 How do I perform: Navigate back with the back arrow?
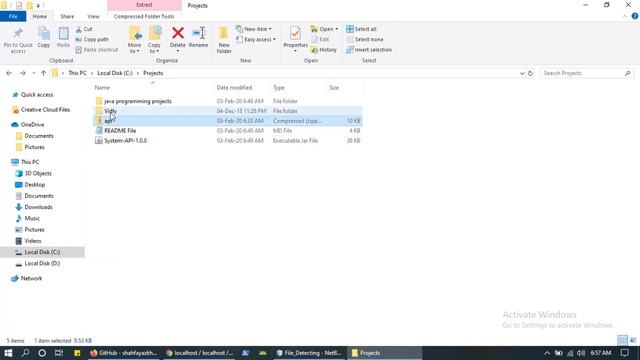[x=9, y=73]
